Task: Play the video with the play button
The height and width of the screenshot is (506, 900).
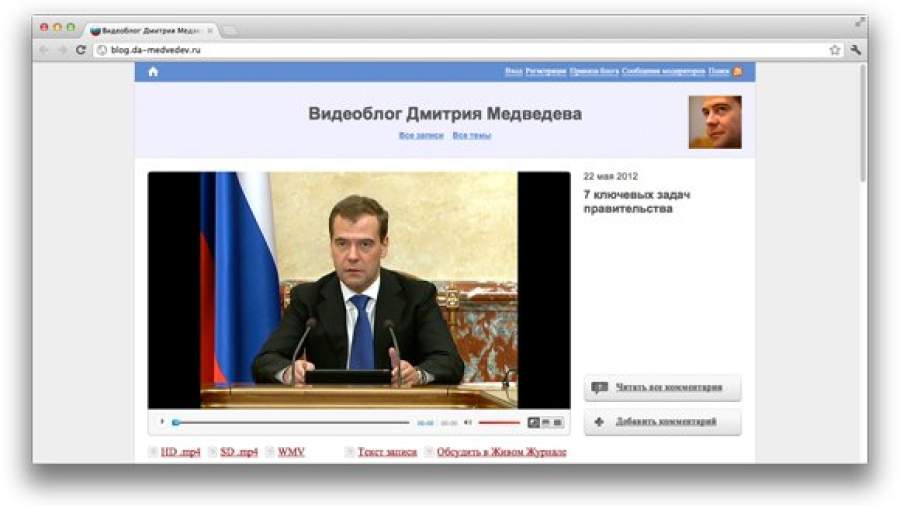Action: (162, 422)
